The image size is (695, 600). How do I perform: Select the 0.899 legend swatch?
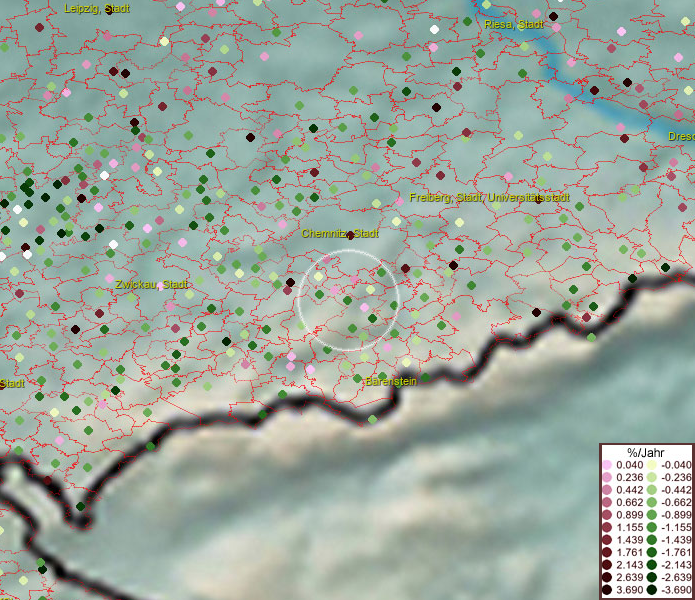pyautogui.click(x=607, y=515)
